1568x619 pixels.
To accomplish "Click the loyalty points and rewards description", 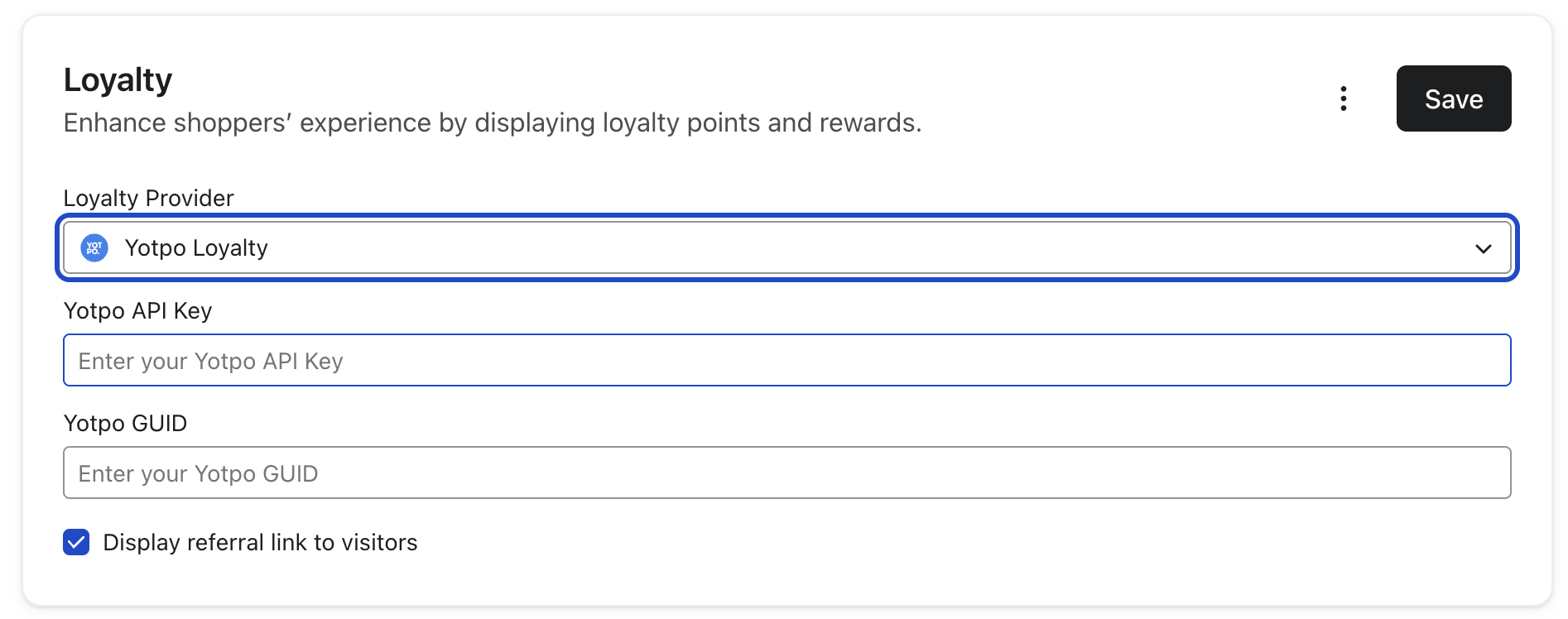I will (x=492, y=122).
